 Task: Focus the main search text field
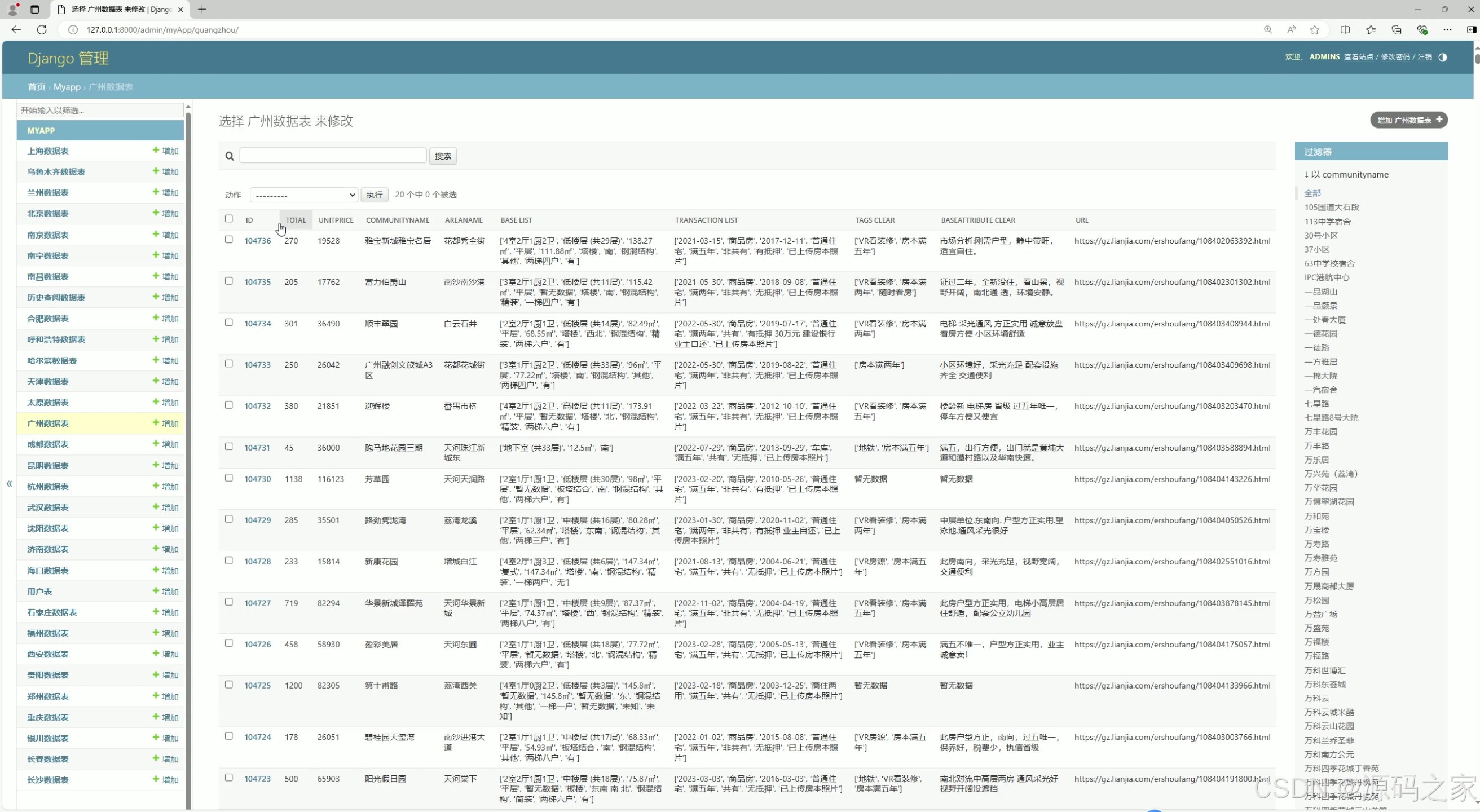(333, 156)
